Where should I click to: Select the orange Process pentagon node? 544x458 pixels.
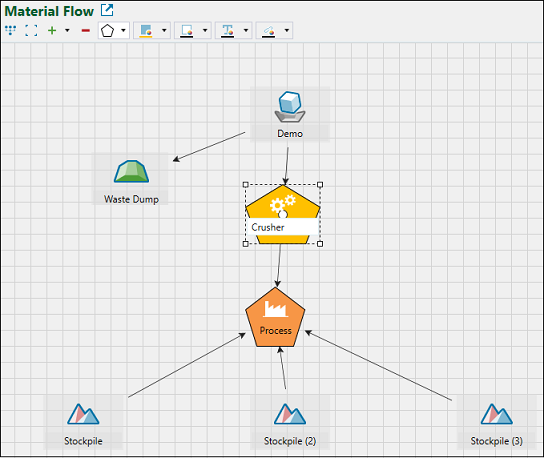click(275, 317)
